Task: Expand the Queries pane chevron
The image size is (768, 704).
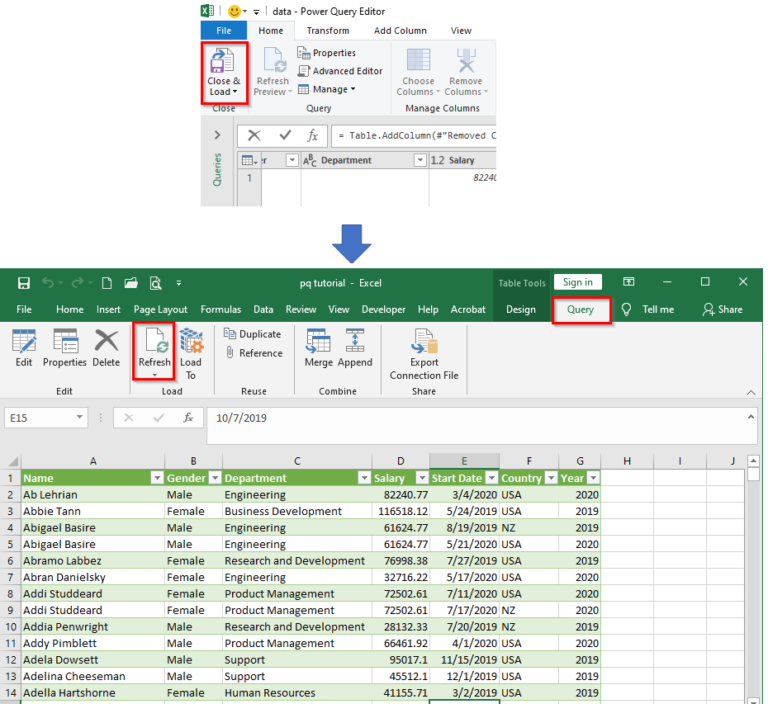Action: tap(217, 135)
